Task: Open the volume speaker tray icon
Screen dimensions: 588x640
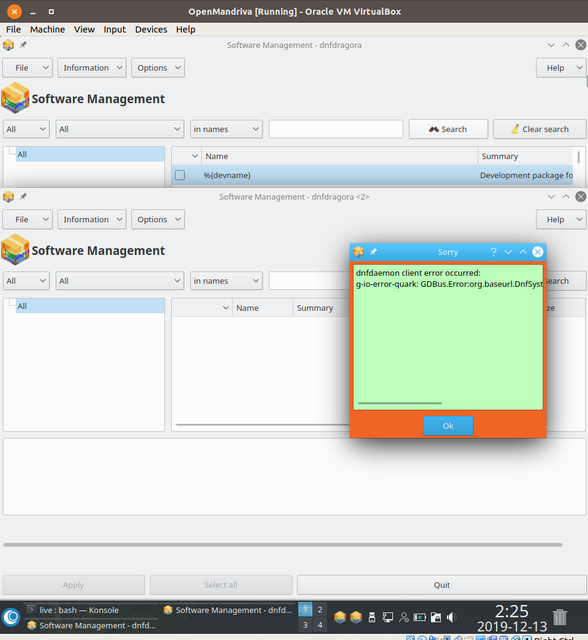Action: [451, 617]
